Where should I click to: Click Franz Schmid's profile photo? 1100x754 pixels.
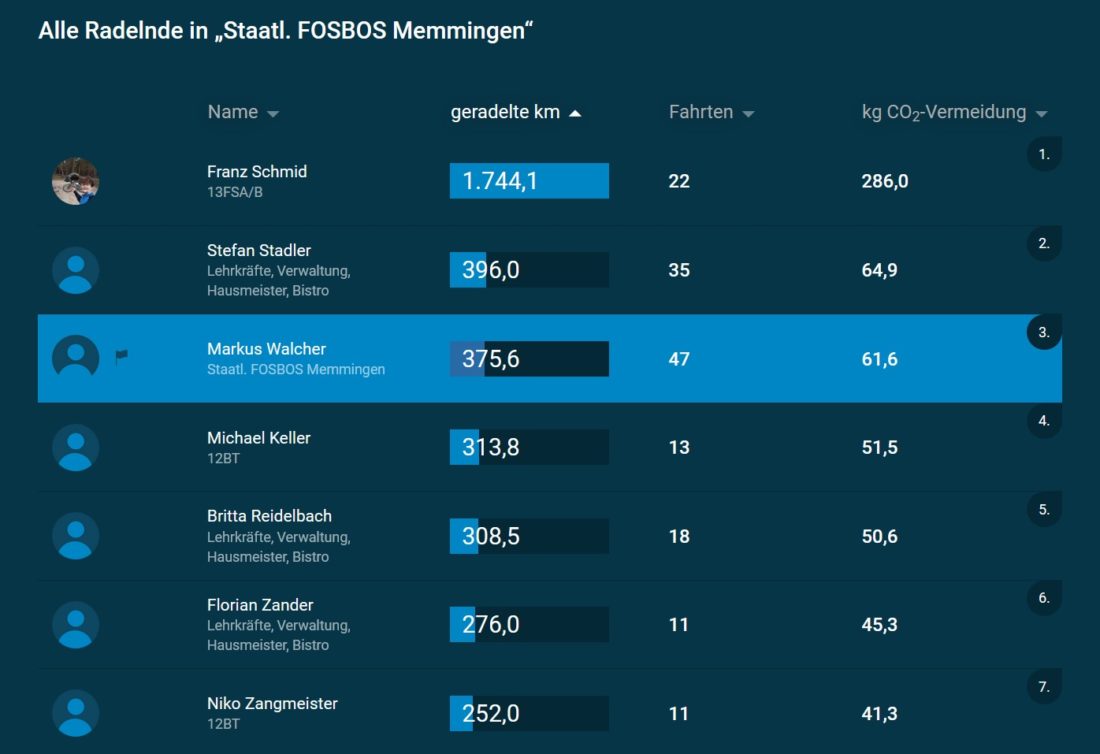point(76,181)
